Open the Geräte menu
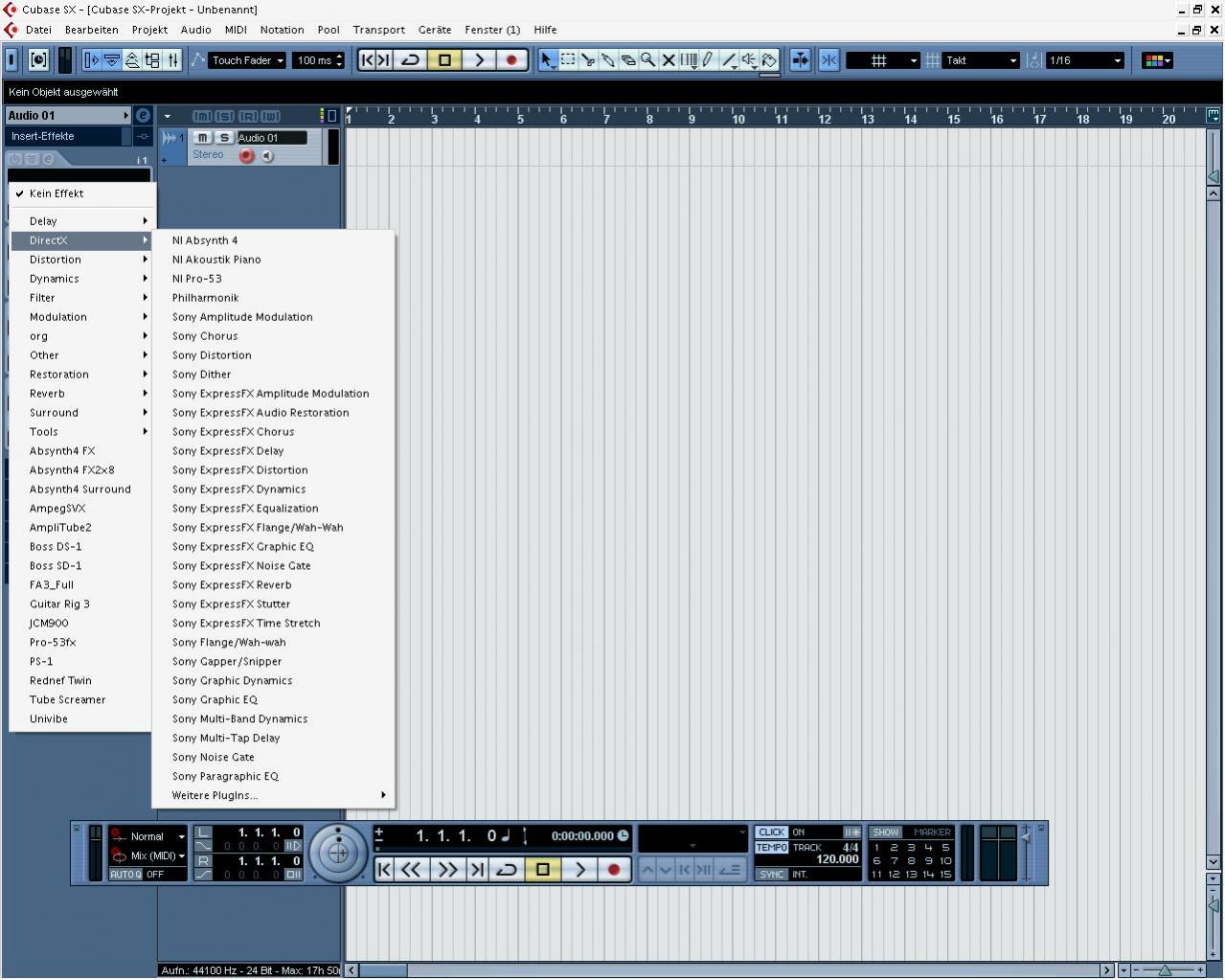The height and width of the screenshot is (980, 1225). pyautogui.click(x=434, y=30)
